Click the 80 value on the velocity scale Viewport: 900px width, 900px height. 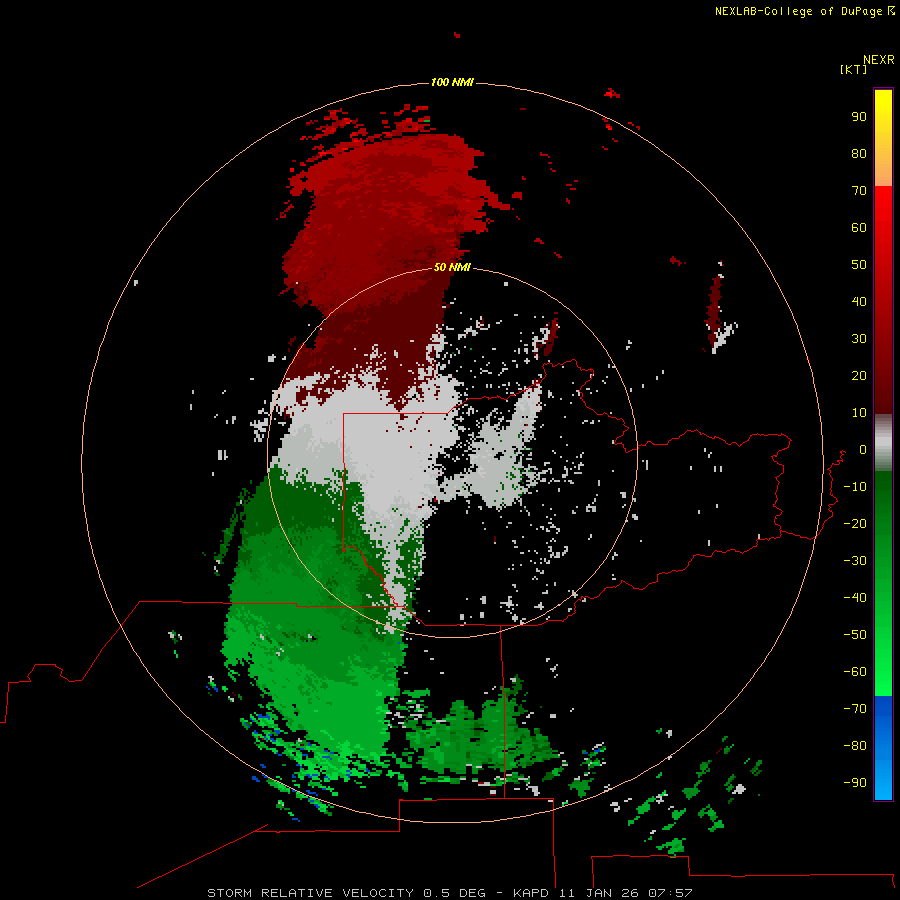click(859, 154)
